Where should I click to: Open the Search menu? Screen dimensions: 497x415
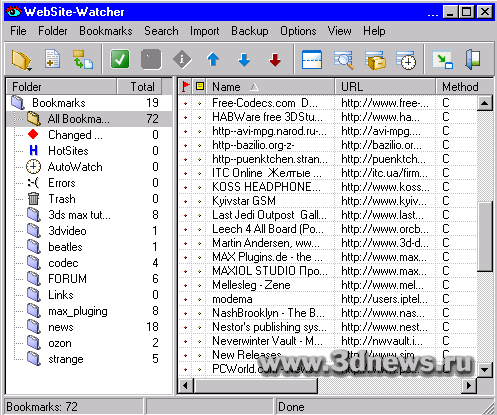click(161, 31)
